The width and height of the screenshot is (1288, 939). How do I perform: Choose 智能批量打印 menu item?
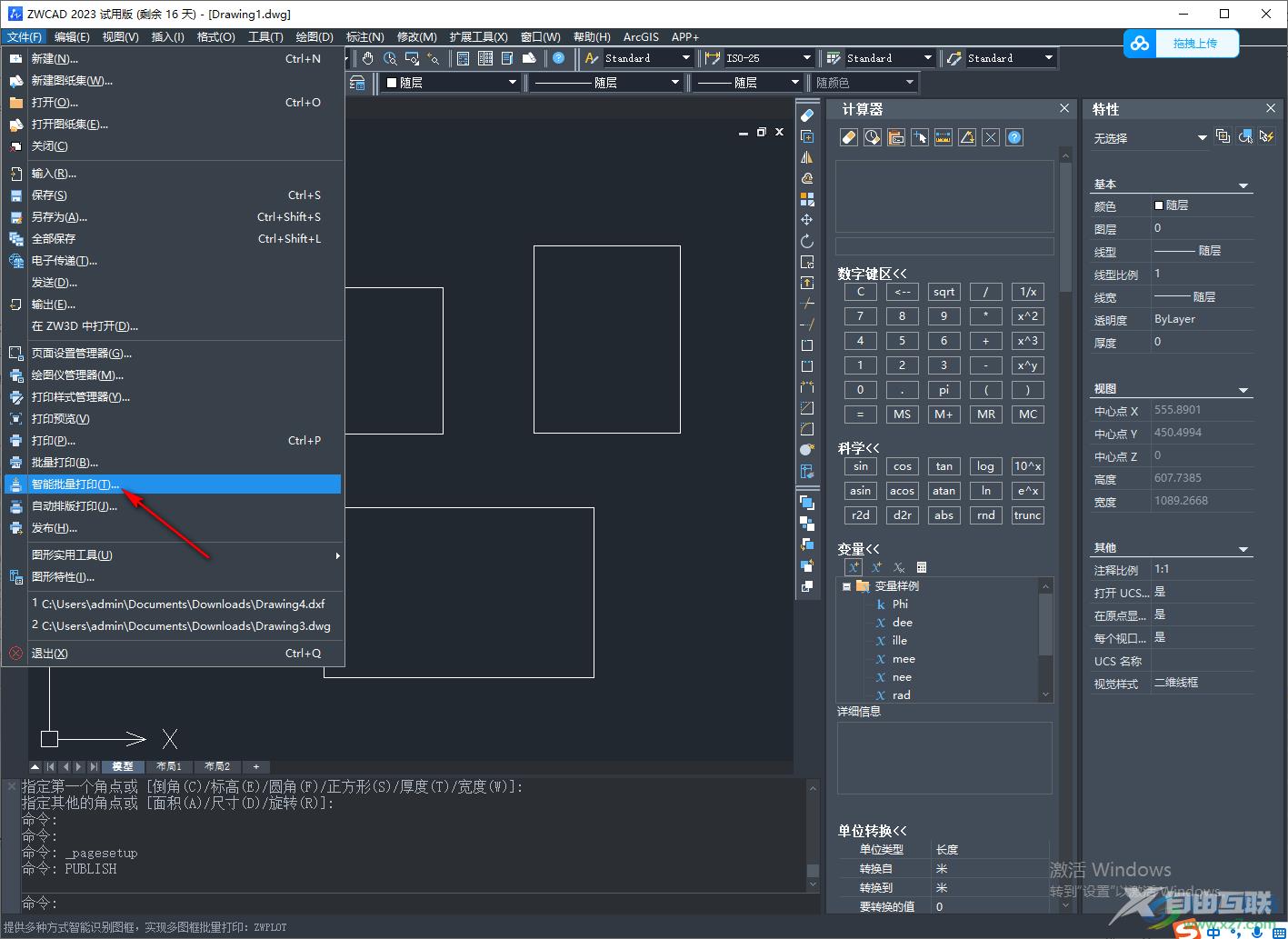tap(173, 484)
